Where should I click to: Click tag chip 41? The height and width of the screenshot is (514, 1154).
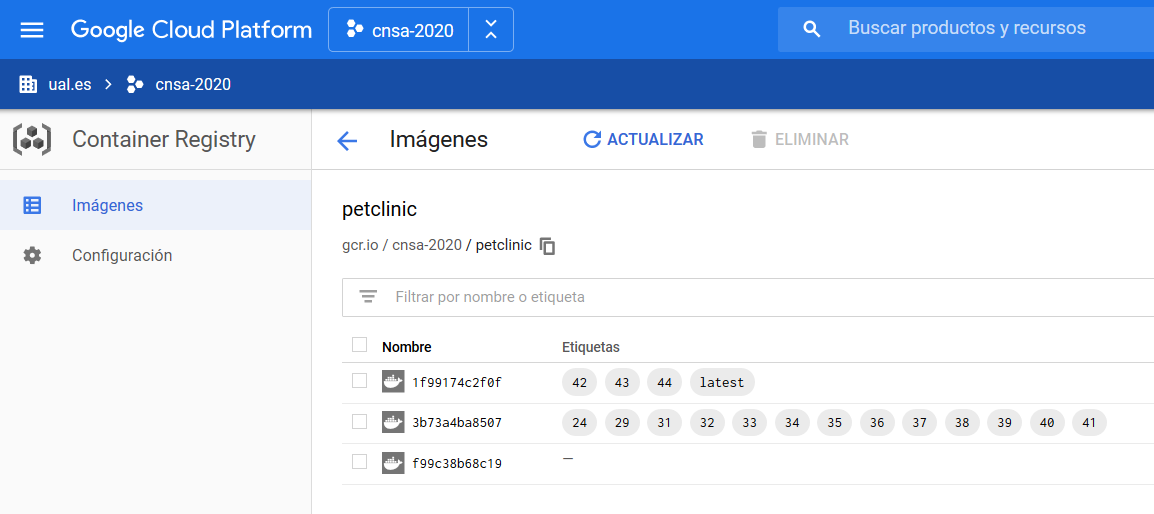(1089, 423)
